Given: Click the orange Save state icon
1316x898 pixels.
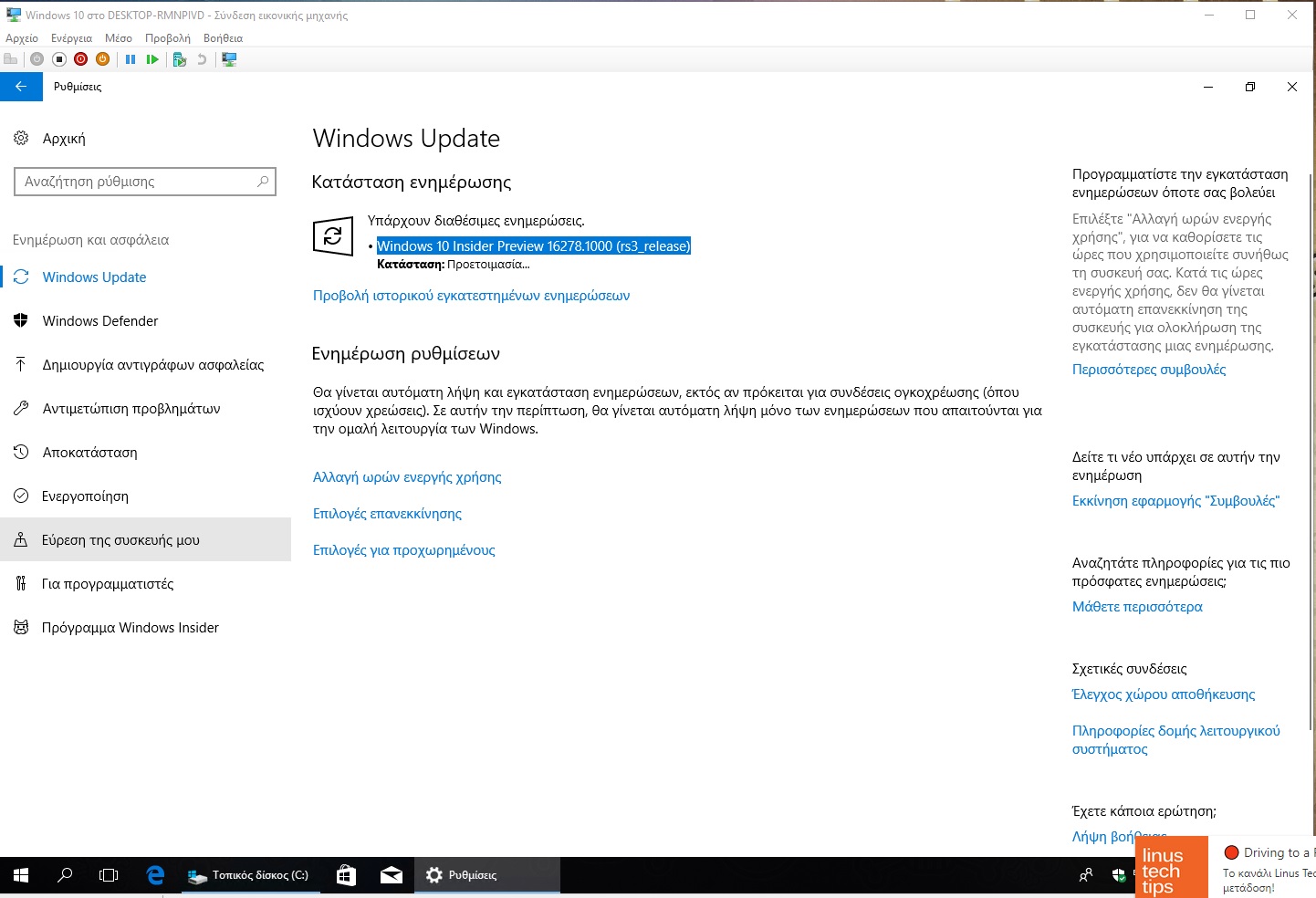Looking at the screenshot, I should pyautogui.click(x=102, y=59).
